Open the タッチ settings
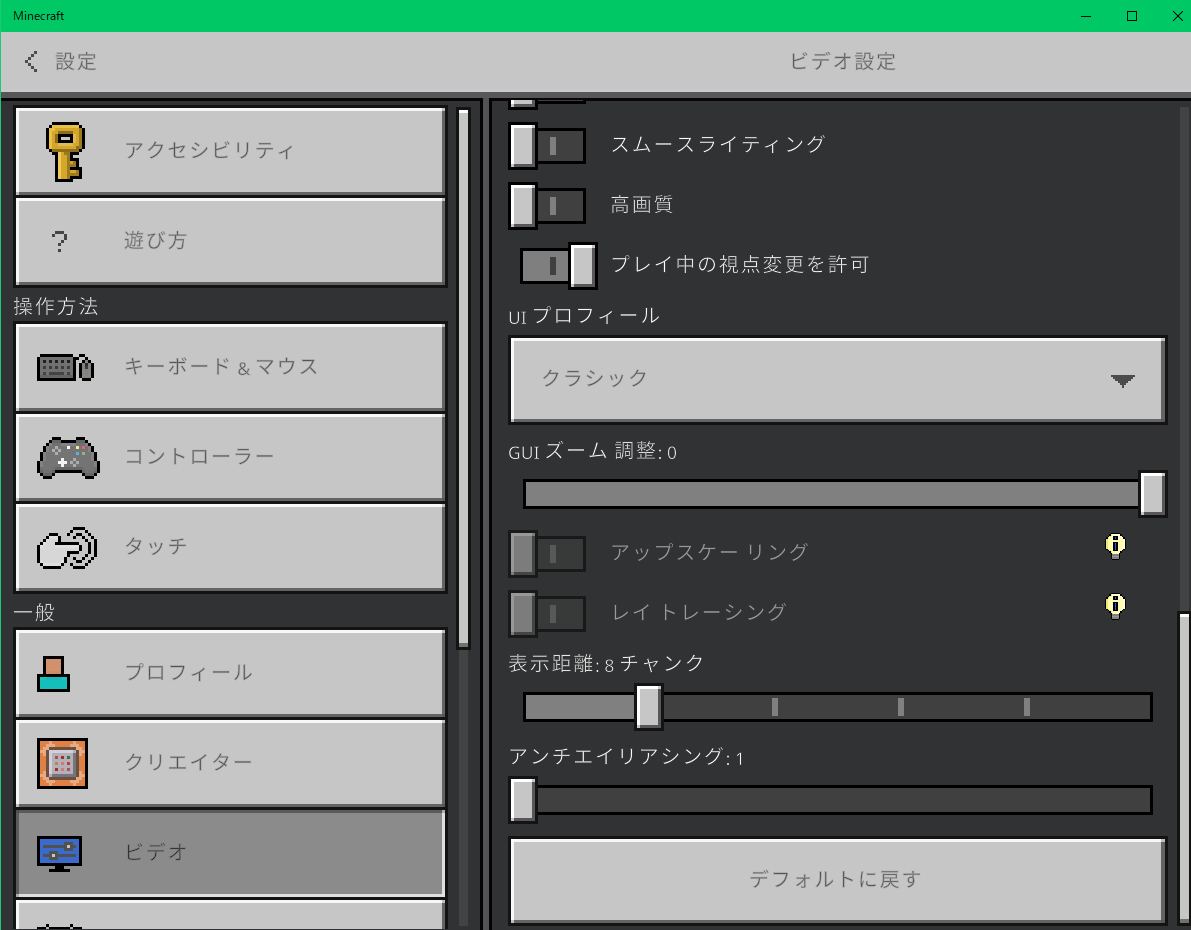Screen dimensions: 1191x930 (x=230, y=548)
